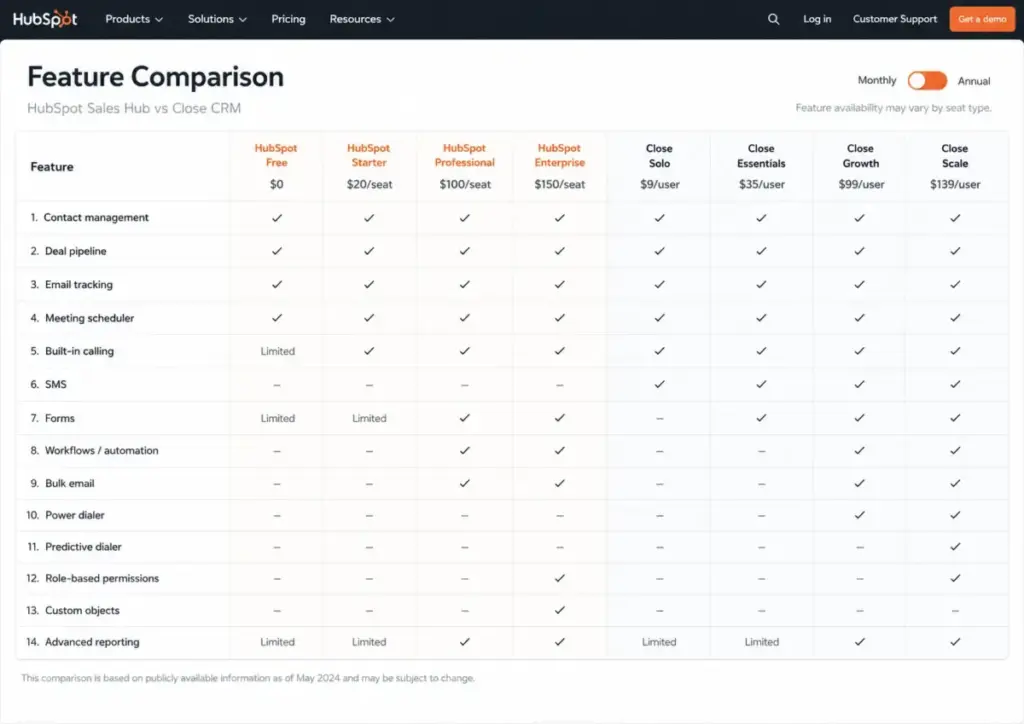This screenshot has height=724, width=1024.
Task: Click the HubSpot Starter column header
Action: pos(369,155)
